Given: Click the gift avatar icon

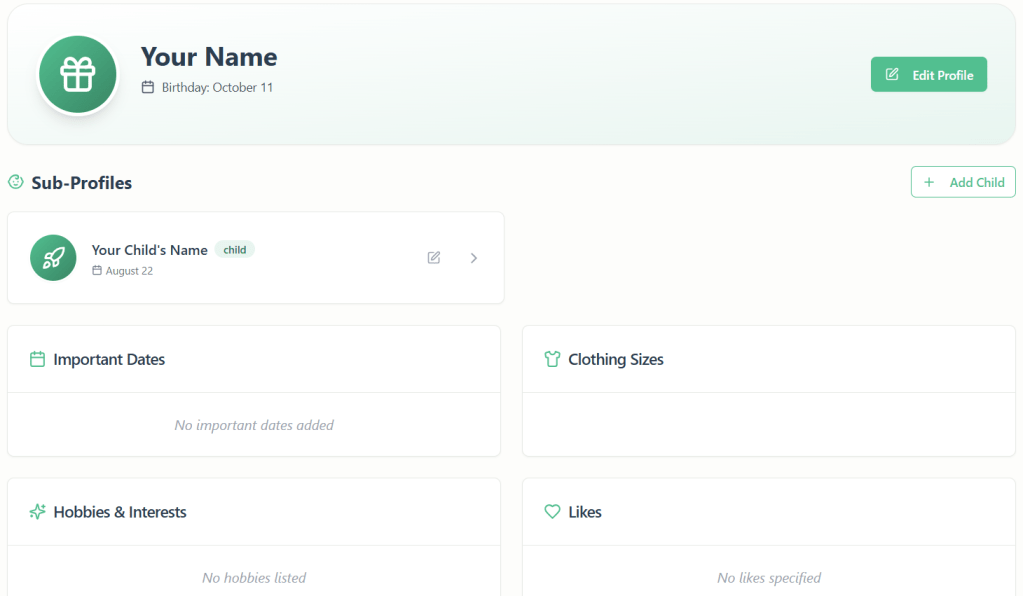Looking at the screenshot, I should click(x=78, y=75).
